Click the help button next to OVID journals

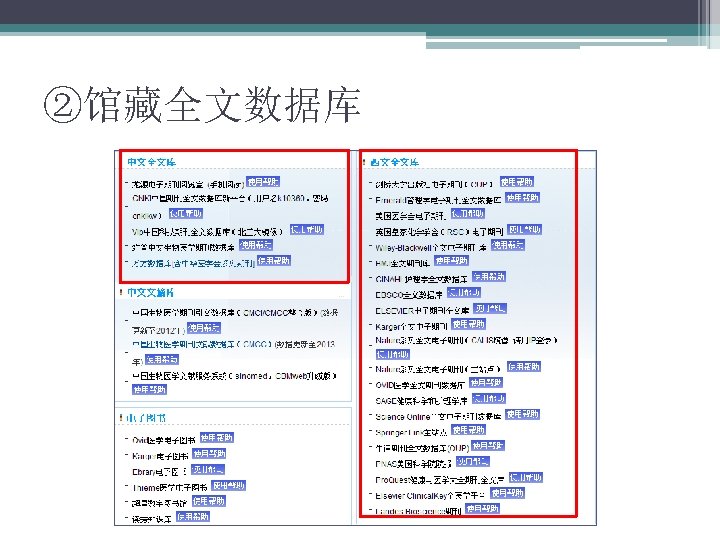pyautogui.click(x=486, y=382)
